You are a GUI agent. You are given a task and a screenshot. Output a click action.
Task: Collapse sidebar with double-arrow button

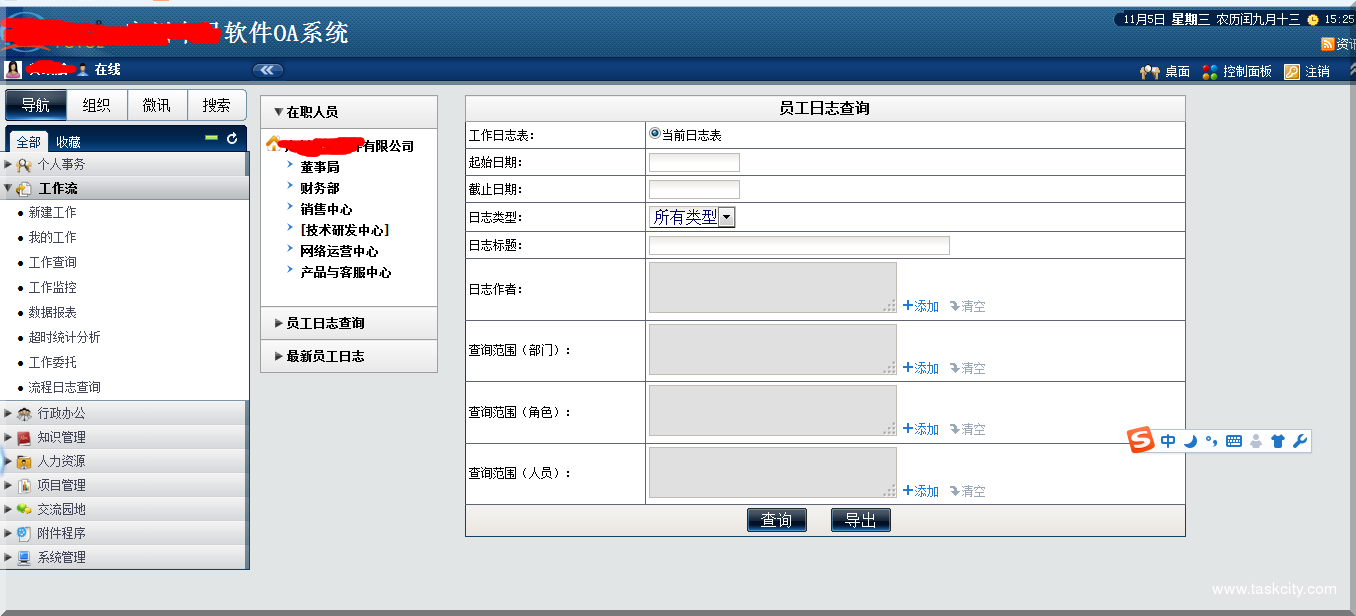(x=267, y=70)
